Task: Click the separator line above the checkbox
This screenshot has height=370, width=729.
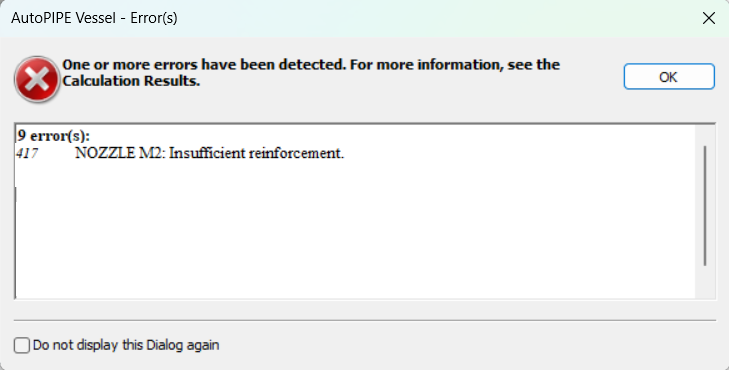Action: pos(364,320)
